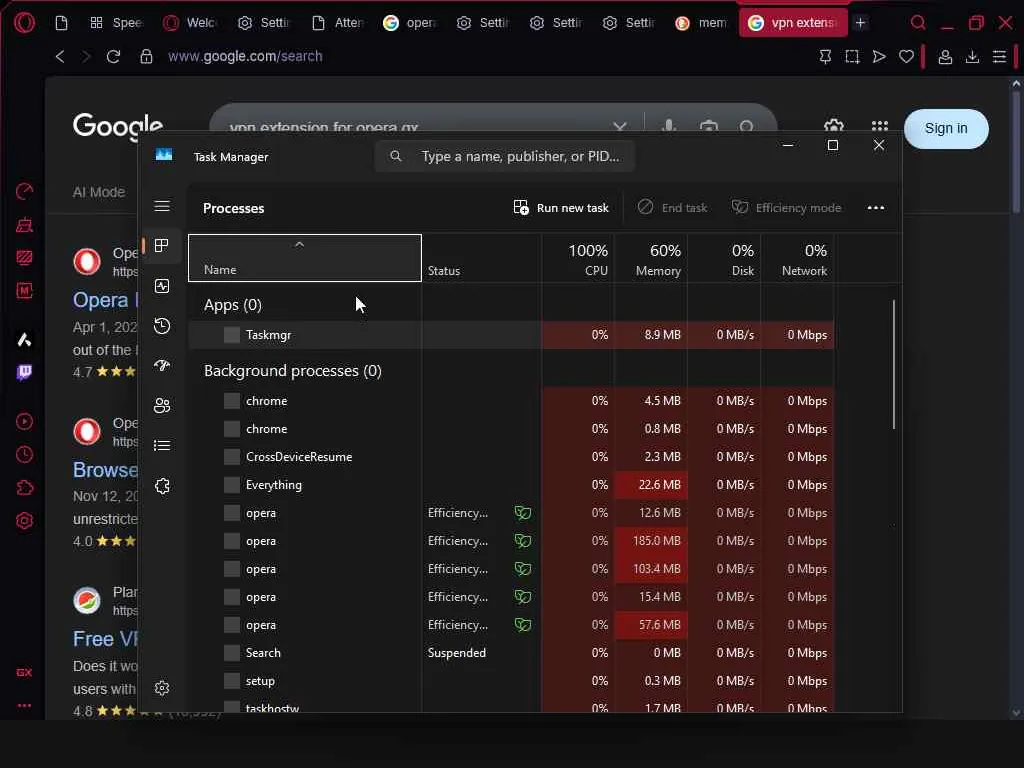Open Startup apps icon in Task Manager
Viewport: 1024px width, 768px height.
(162, 366)
